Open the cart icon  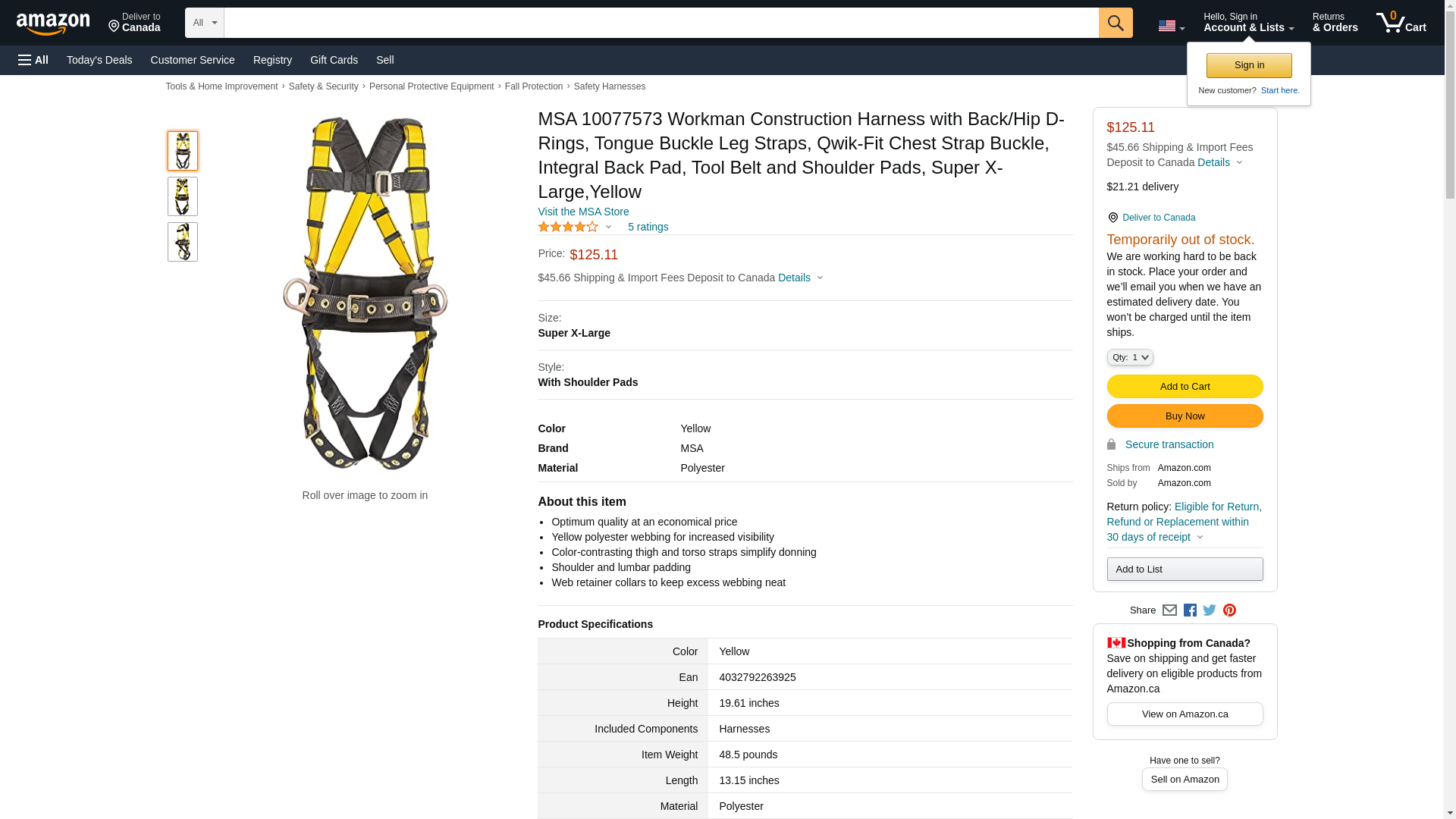pos(1401,23)
